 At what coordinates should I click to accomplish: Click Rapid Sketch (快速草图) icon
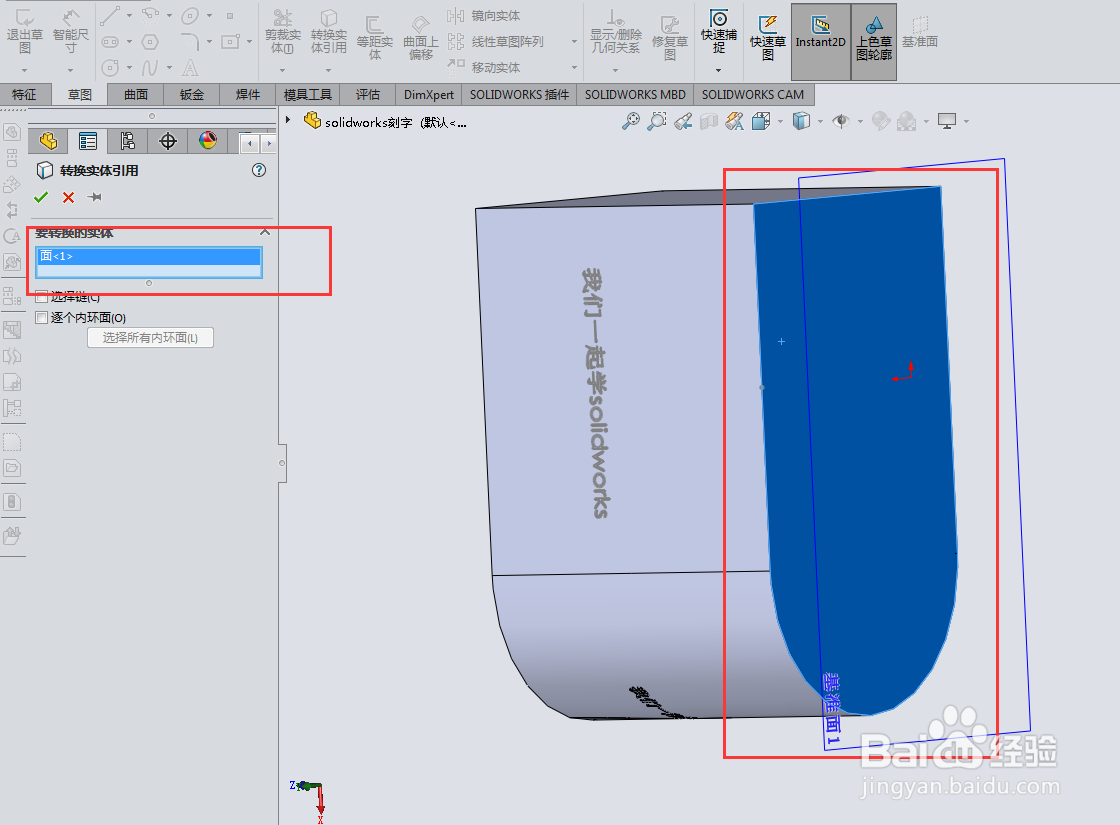coord(768,24)
